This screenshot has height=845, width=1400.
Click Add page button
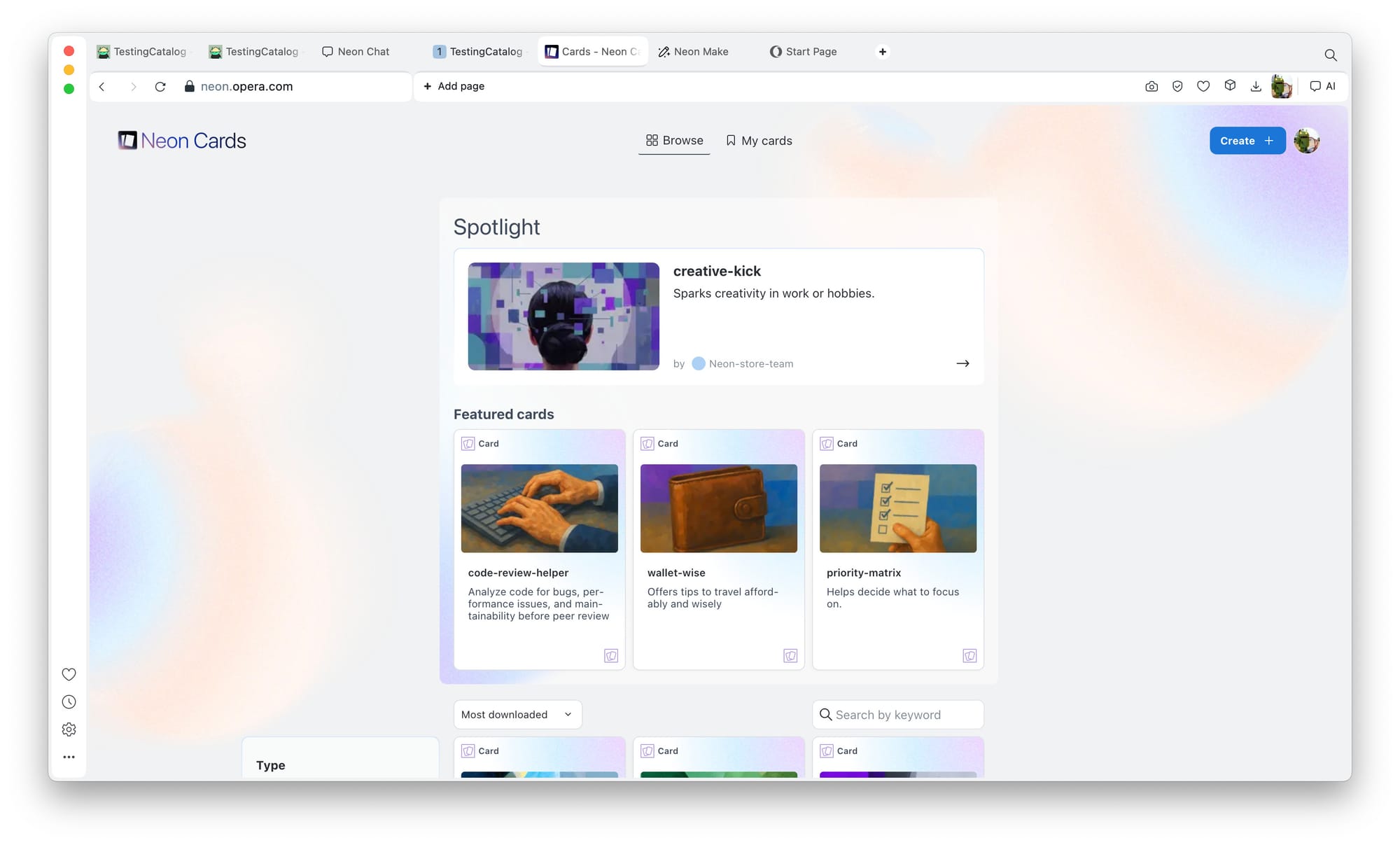(x=454, y=86)
